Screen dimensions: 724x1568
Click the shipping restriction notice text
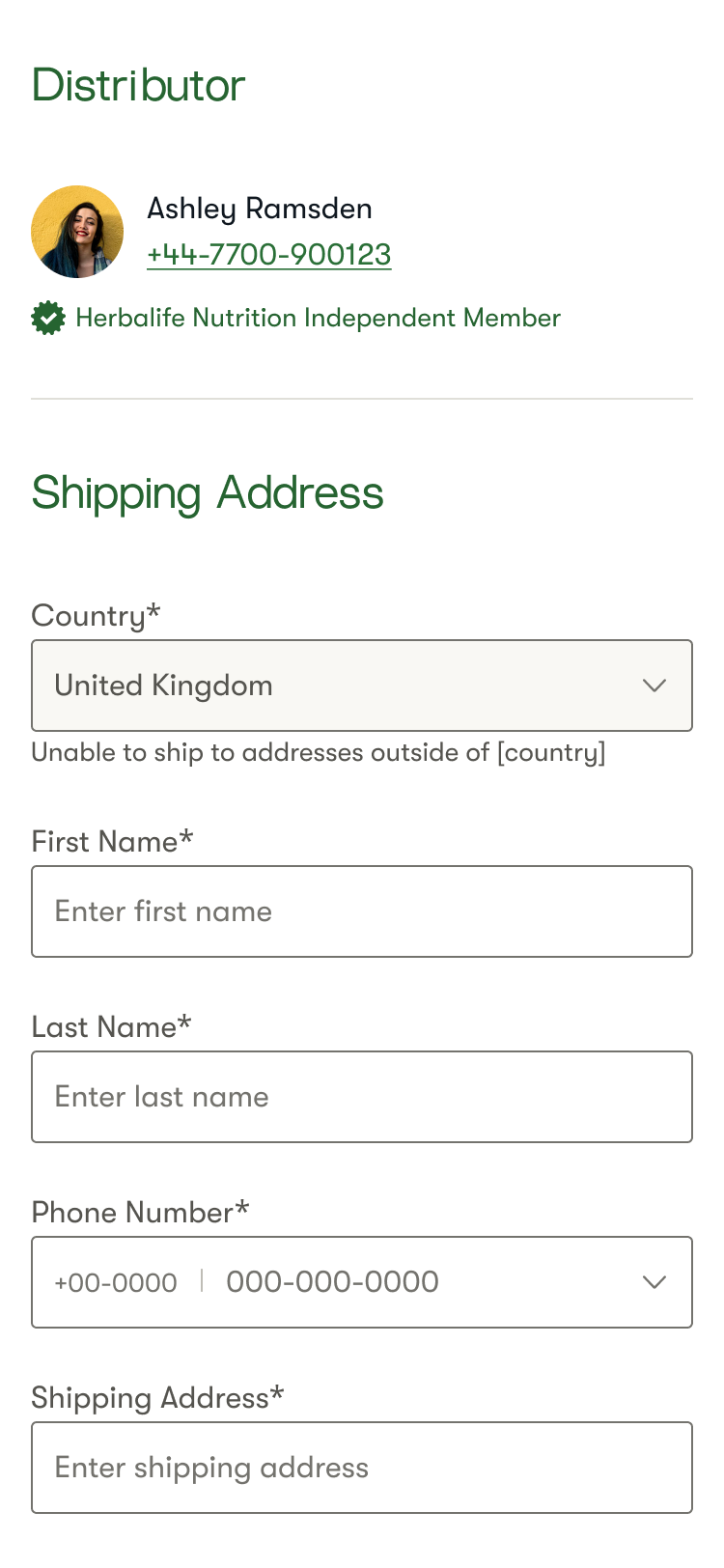click(x=319, y=752)
